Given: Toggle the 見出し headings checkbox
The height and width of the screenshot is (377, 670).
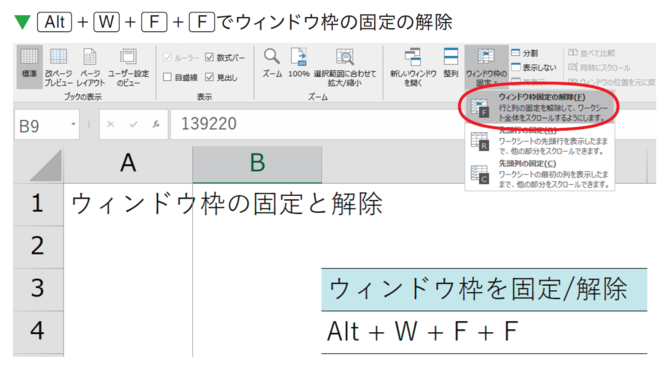Looking at the screenshot, I should (209, 77).
